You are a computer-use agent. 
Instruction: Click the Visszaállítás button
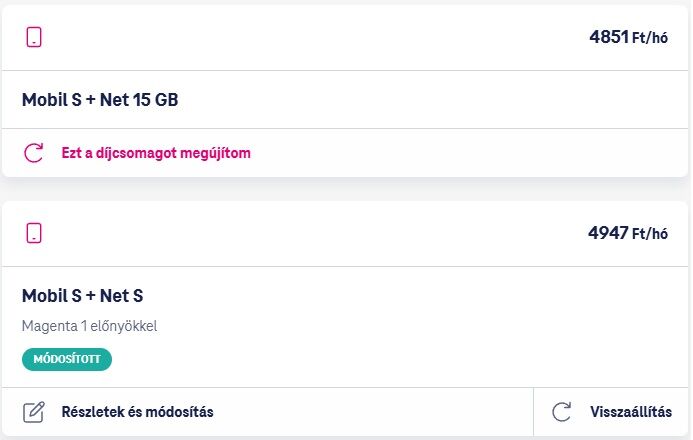point(612,412)
